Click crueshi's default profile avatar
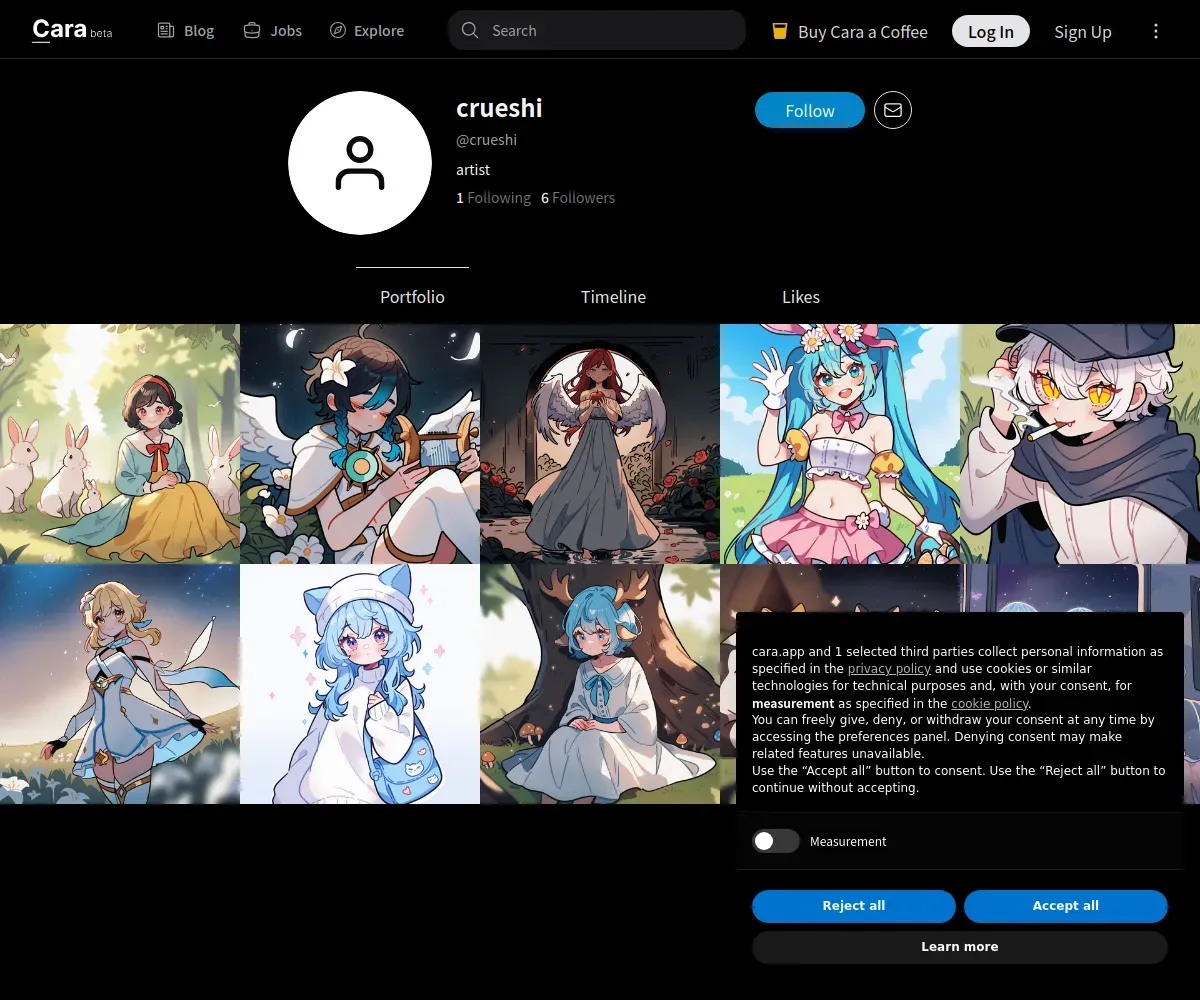The width and height of the screenshot is (1200, 1000). [x=360, y=163]
